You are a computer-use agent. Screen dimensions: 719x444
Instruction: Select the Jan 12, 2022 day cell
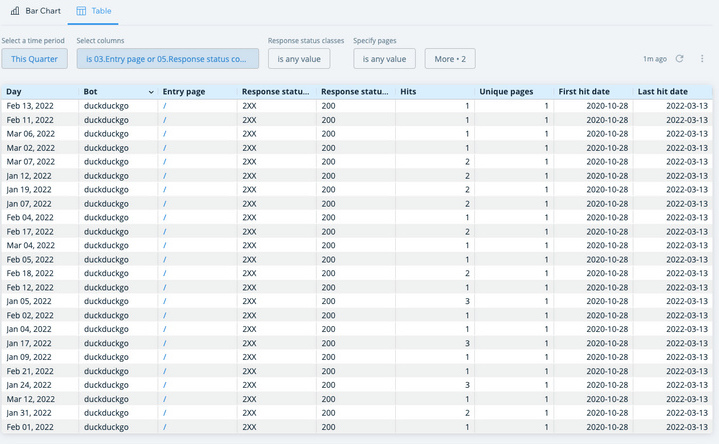28,176
